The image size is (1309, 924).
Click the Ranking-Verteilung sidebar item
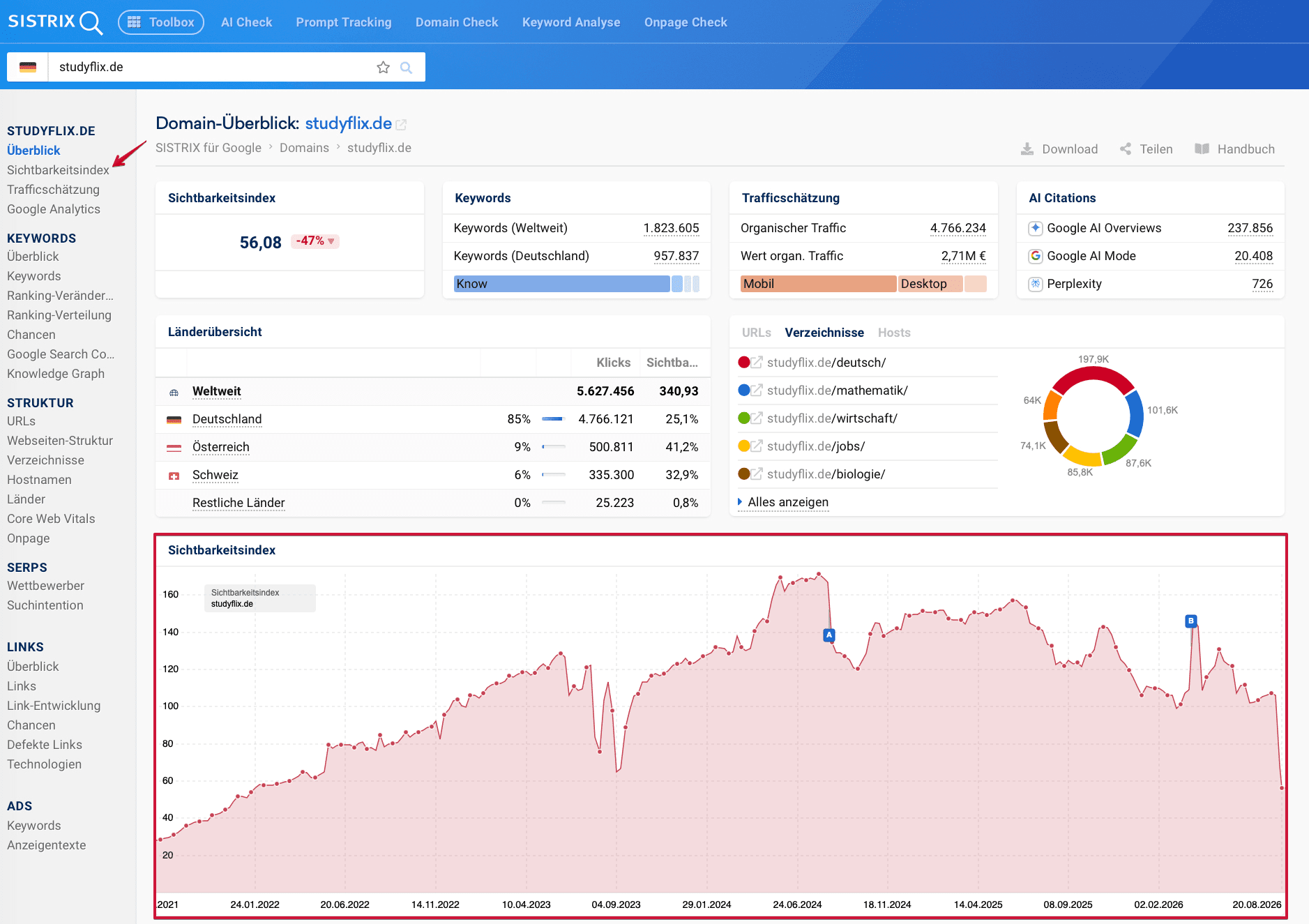tap(59, 315)
